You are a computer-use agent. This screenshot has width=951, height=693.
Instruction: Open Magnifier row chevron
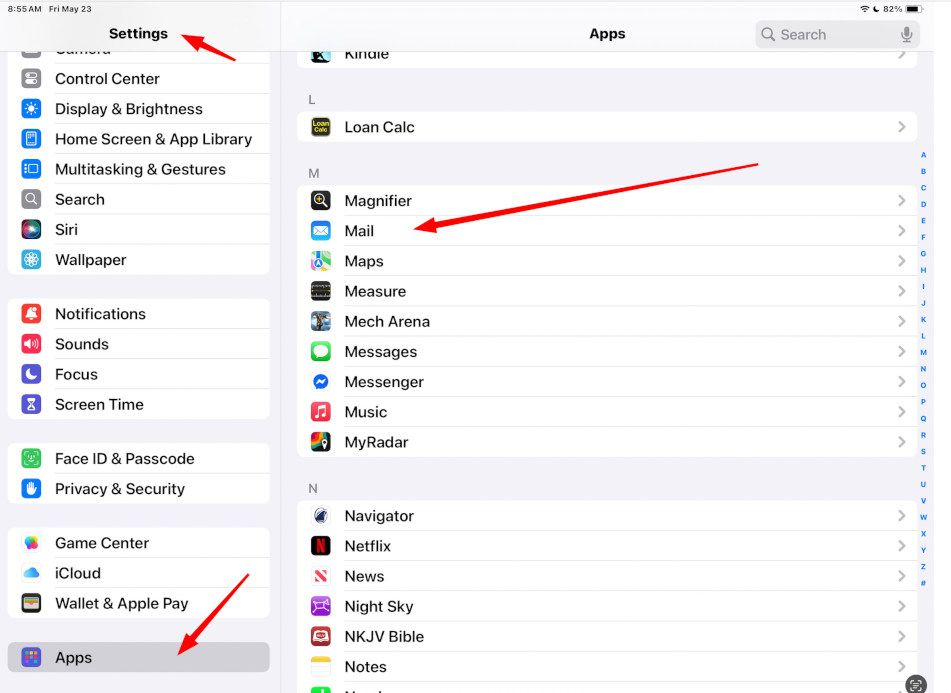[902, 201]
